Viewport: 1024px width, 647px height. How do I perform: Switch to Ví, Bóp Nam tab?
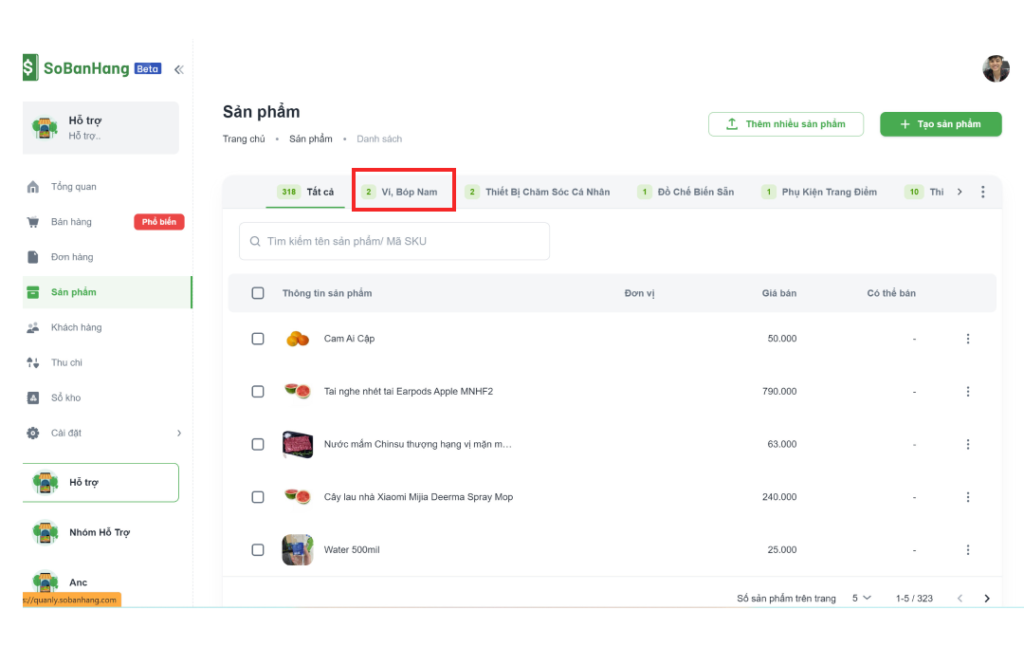click(403, 192)
